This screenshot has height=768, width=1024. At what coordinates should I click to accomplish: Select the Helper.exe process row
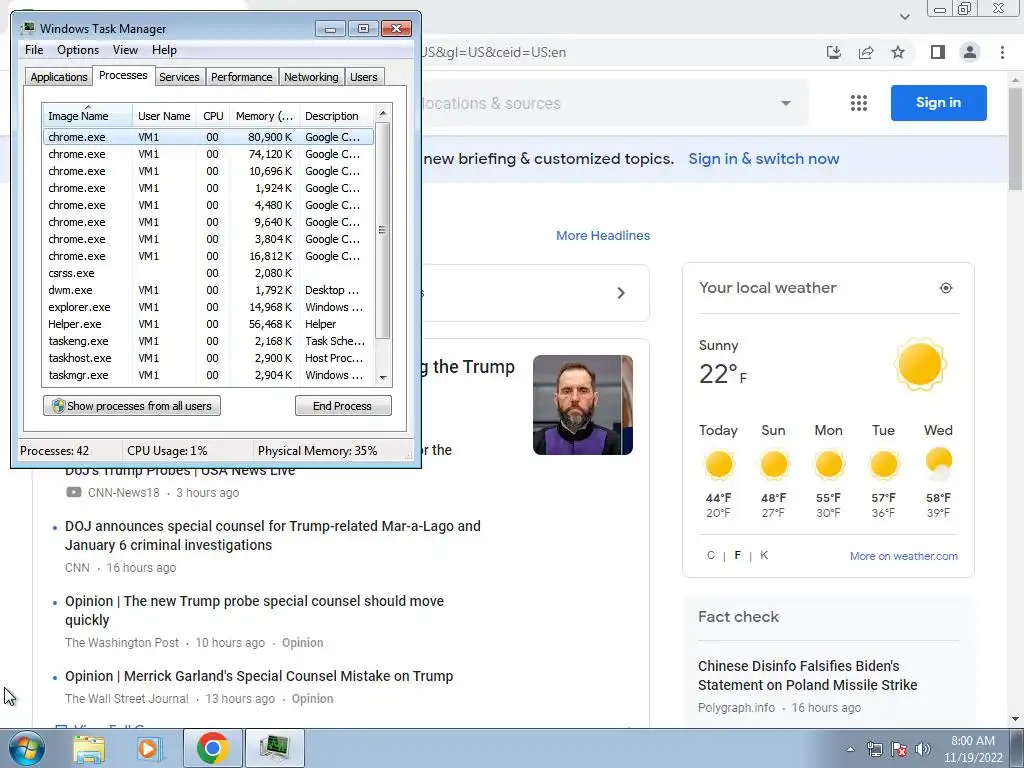click(x=209, y=324)
